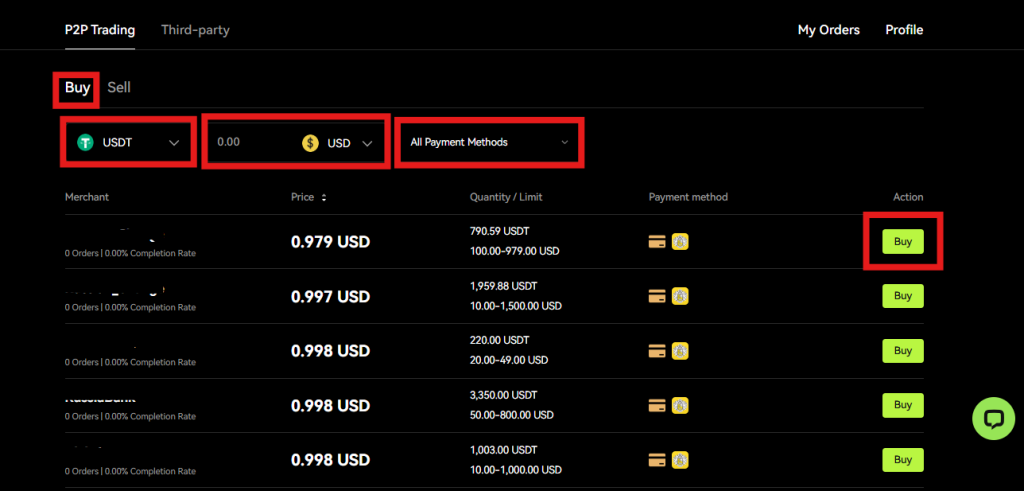Click the Quantity / Limit column header
The width and height of the screenshot is (1024, 491).
point(506,197)
